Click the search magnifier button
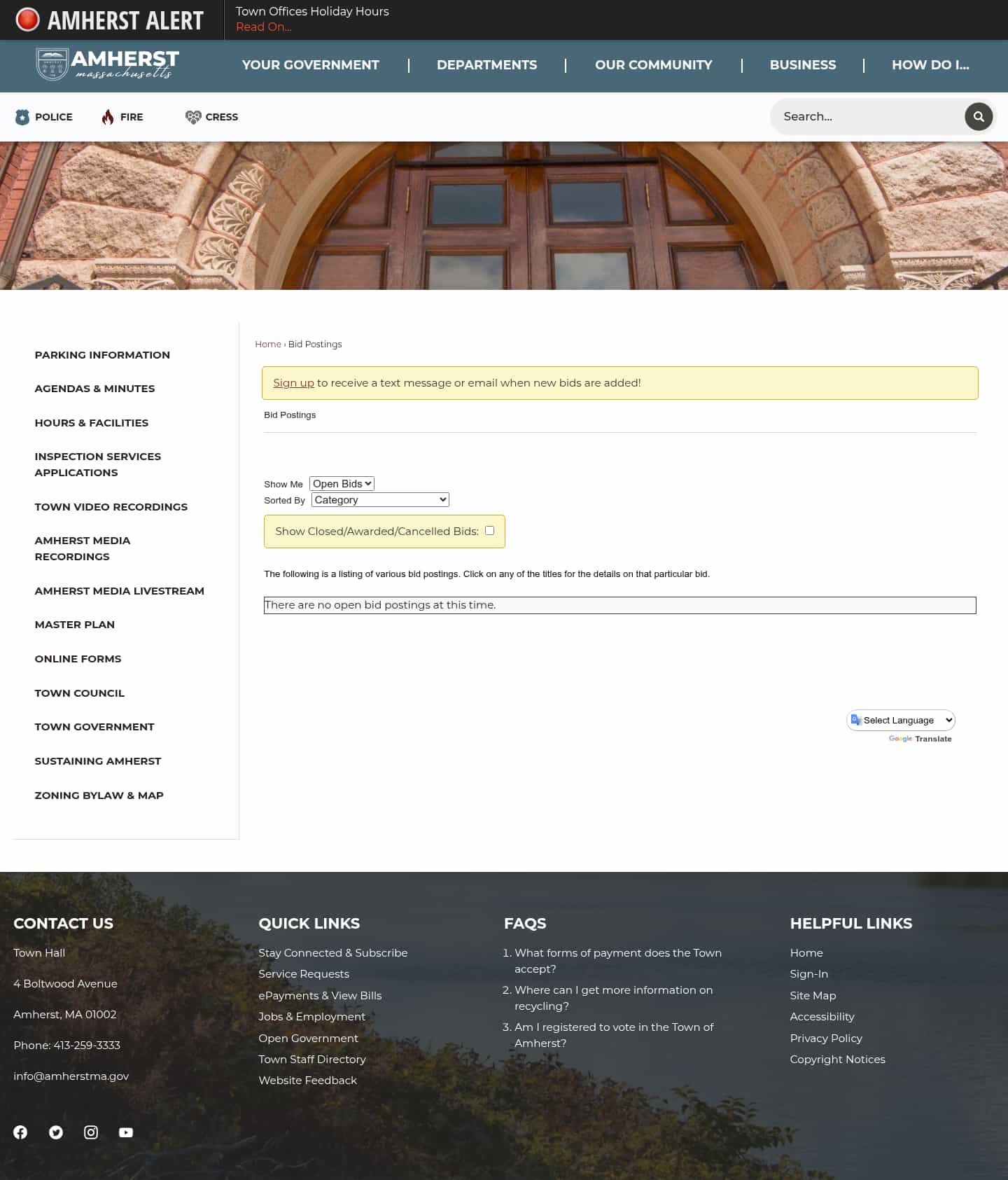 [x=979, y=116]
